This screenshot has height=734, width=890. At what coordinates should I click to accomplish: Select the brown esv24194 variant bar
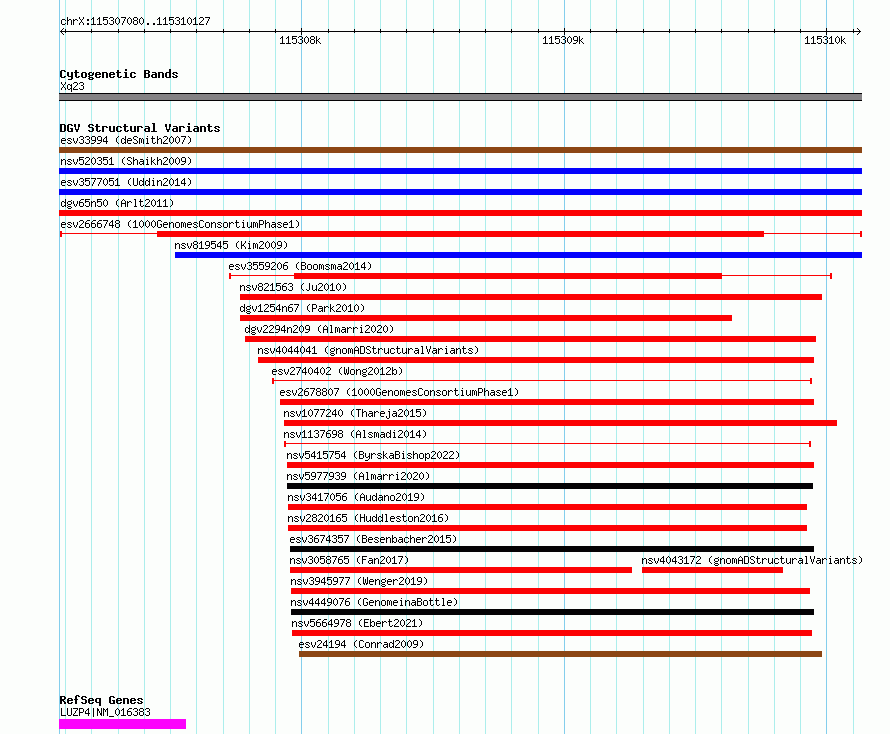click(560, 654)
